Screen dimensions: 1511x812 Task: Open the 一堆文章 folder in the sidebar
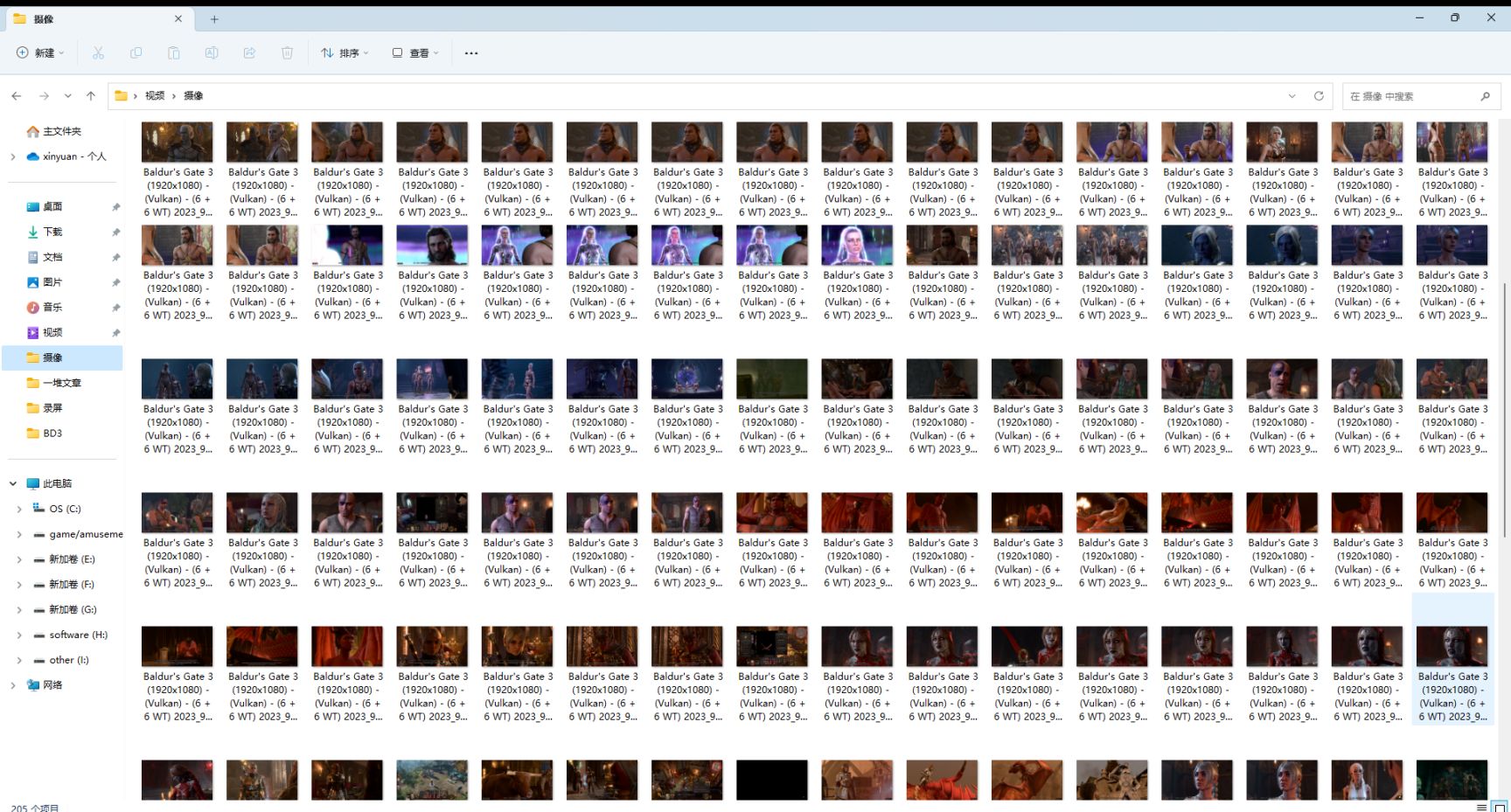[62, 383]
